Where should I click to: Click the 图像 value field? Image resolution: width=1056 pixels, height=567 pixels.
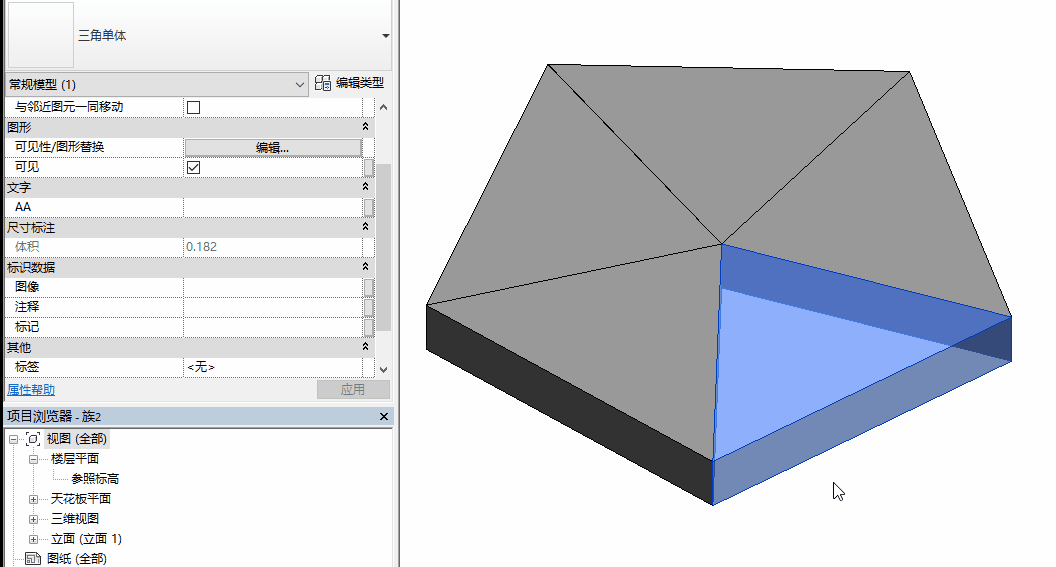tap(273, 287)
